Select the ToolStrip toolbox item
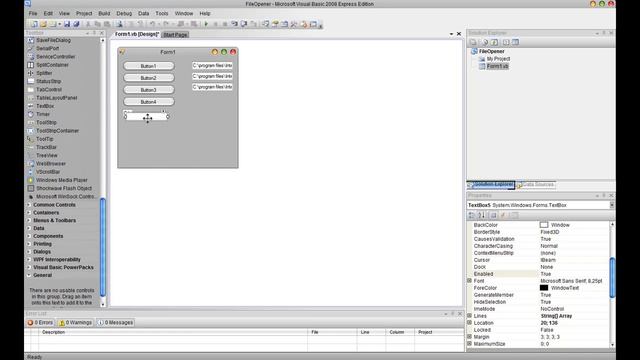640x360 pixels. tap(46, 122)
